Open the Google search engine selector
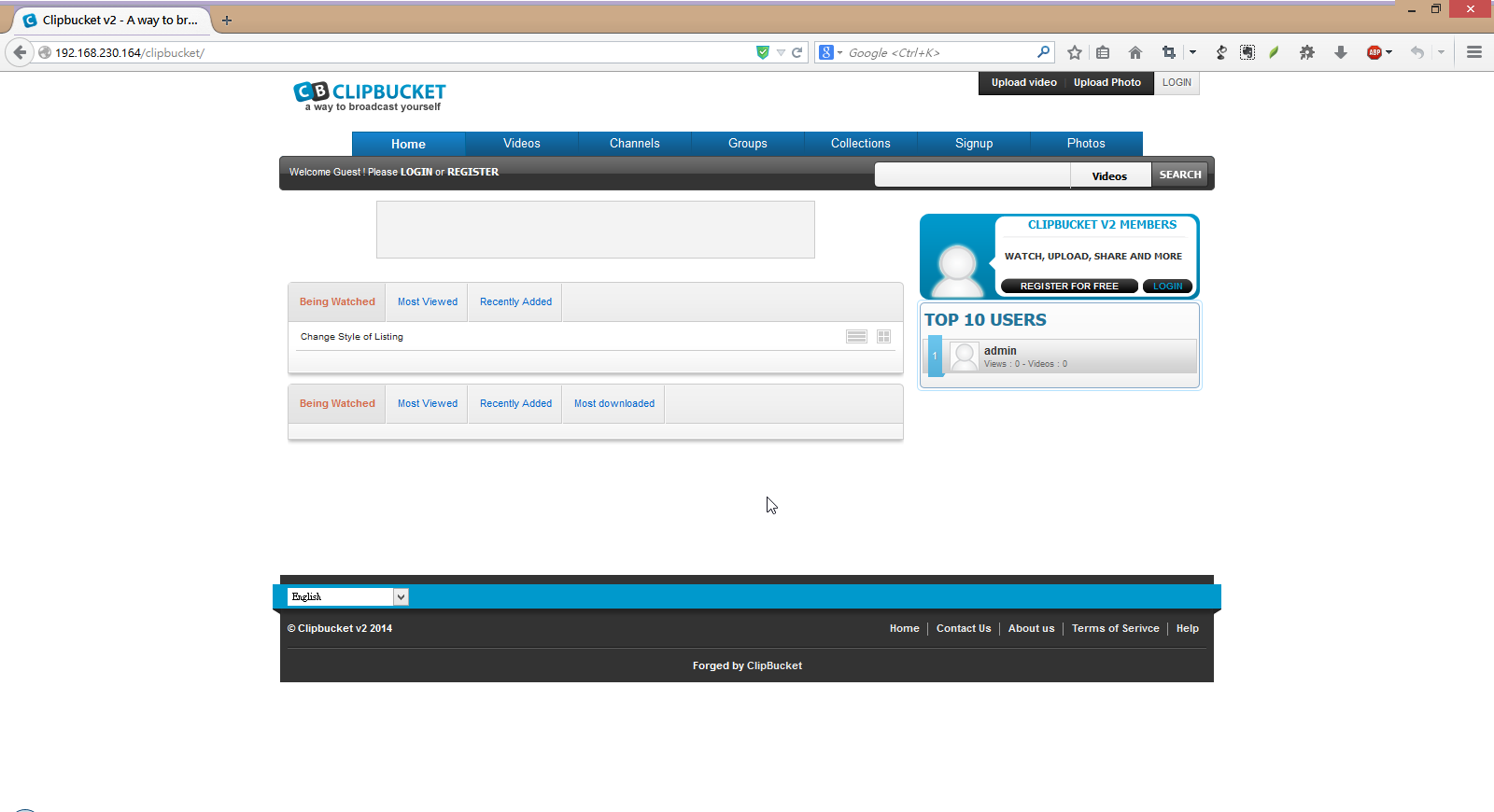This screenshot has width=1494, height=812. (830, 52)
